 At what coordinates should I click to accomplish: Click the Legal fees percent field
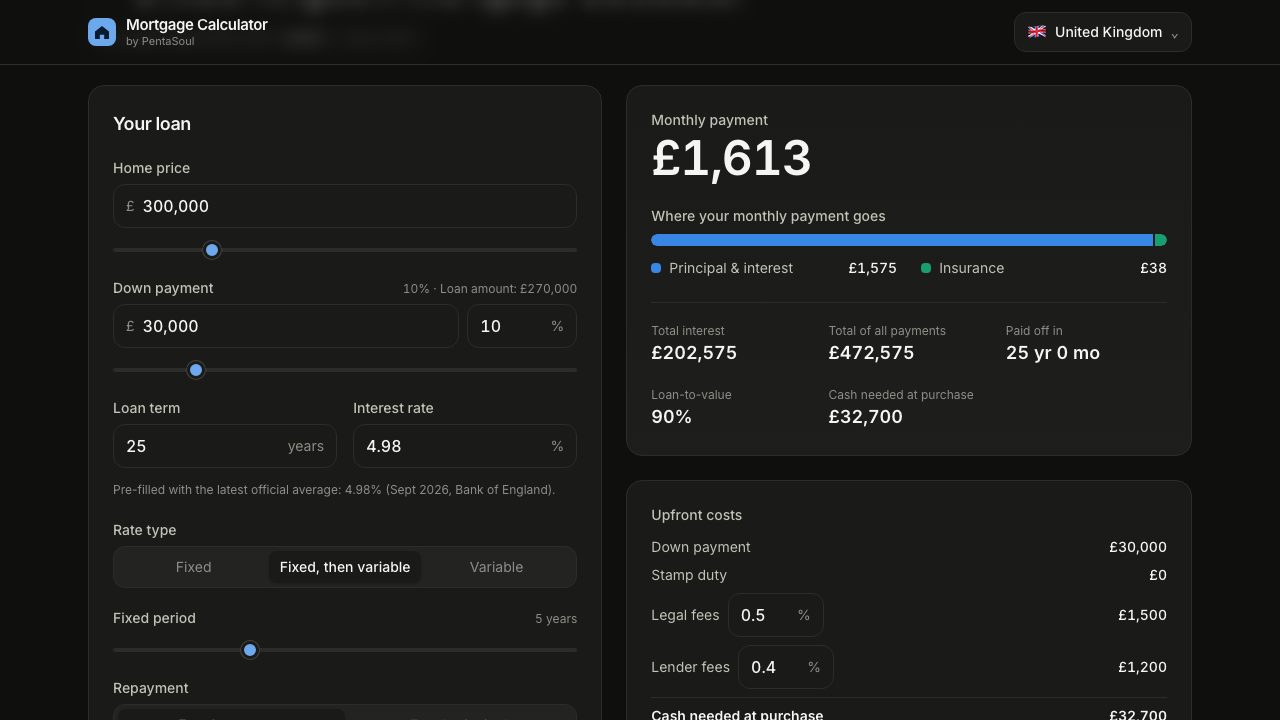point(776,615)
